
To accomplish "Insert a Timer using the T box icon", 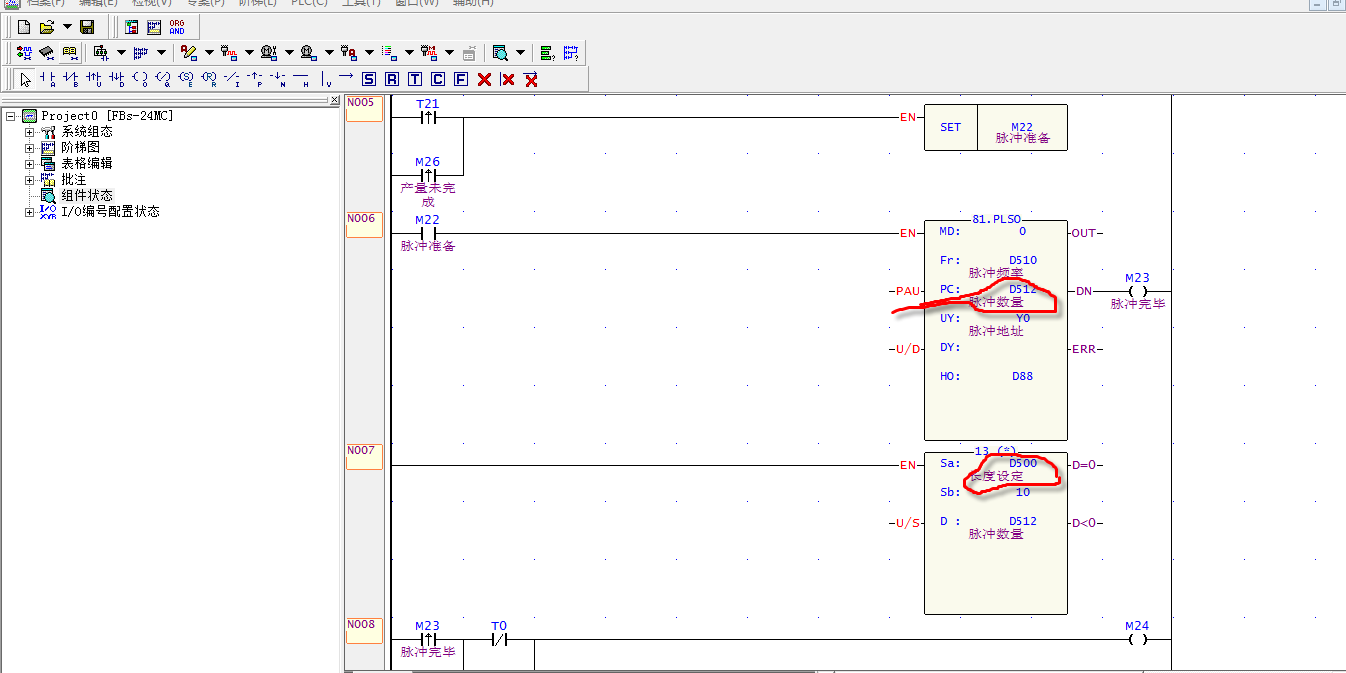I will tap(415, 79).
